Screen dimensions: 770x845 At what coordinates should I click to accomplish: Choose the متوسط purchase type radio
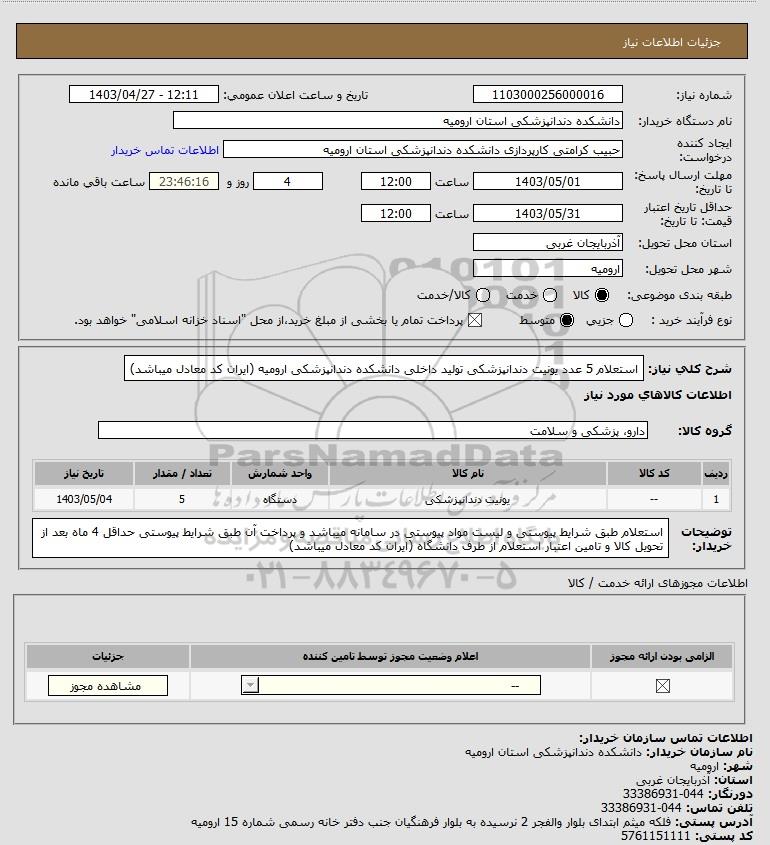567,320
